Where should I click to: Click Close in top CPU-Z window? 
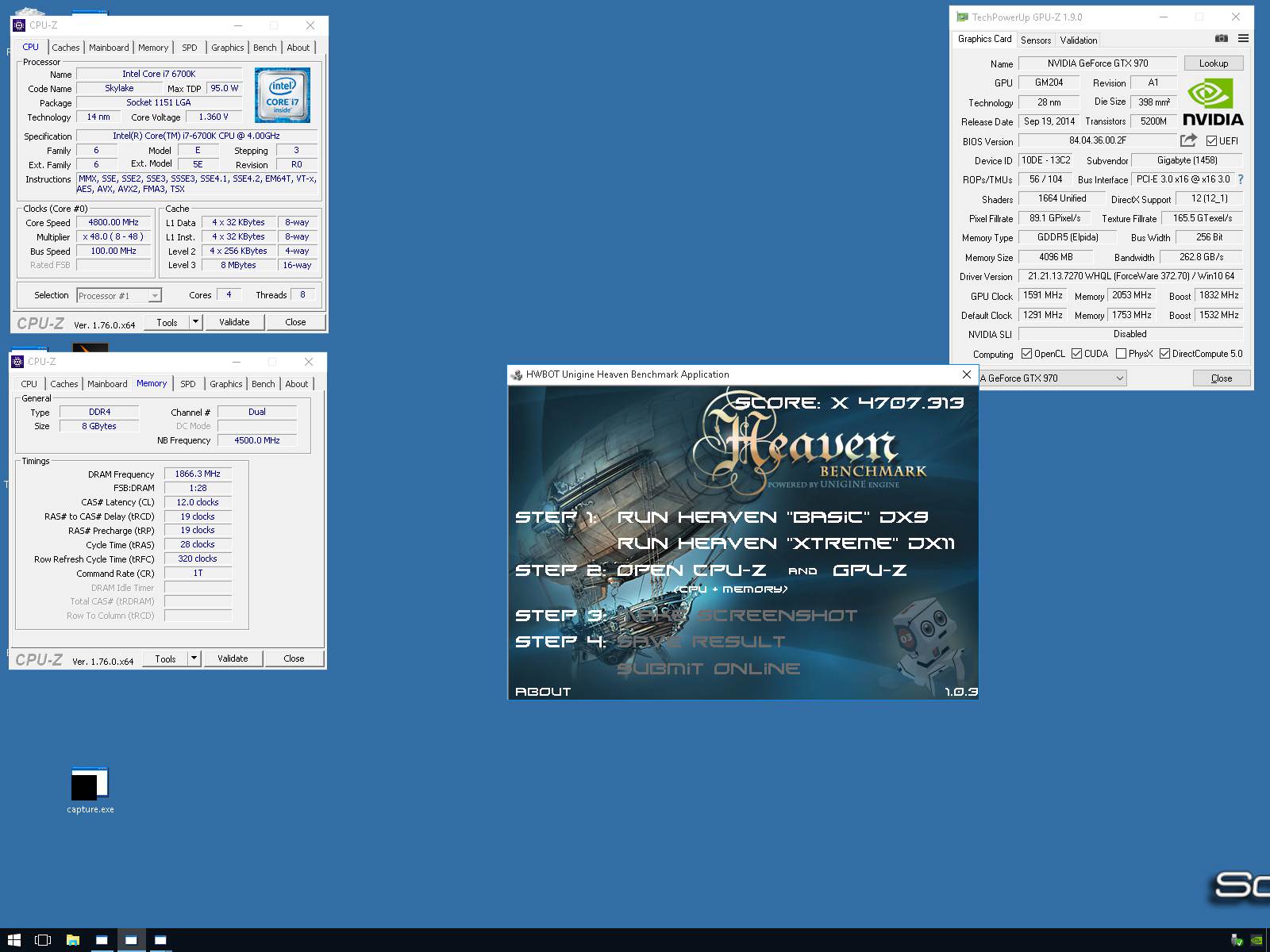pos(295,322)
